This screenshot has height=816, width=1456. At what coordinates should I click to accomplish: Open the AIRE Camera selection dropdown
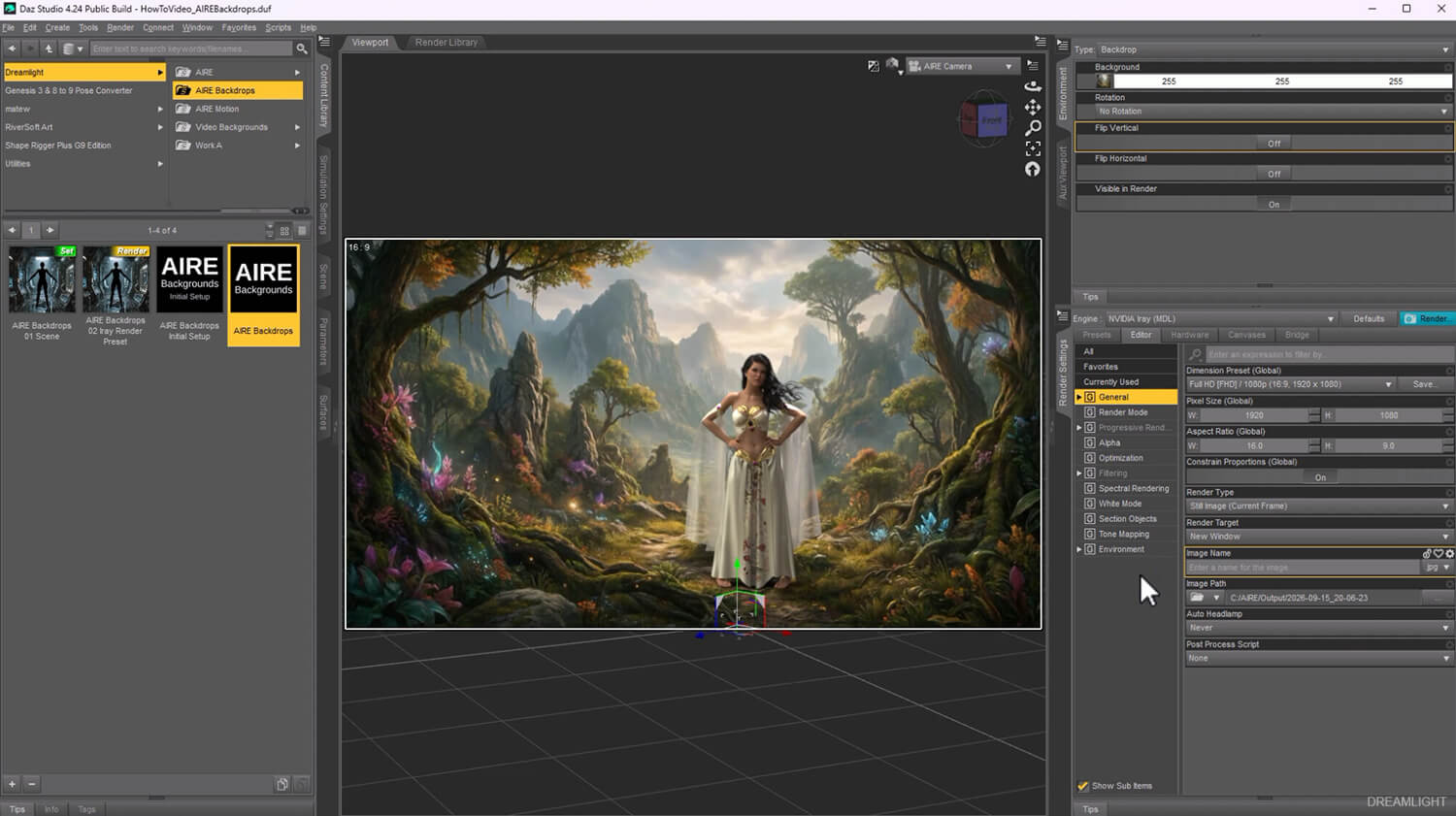point(961,66)
